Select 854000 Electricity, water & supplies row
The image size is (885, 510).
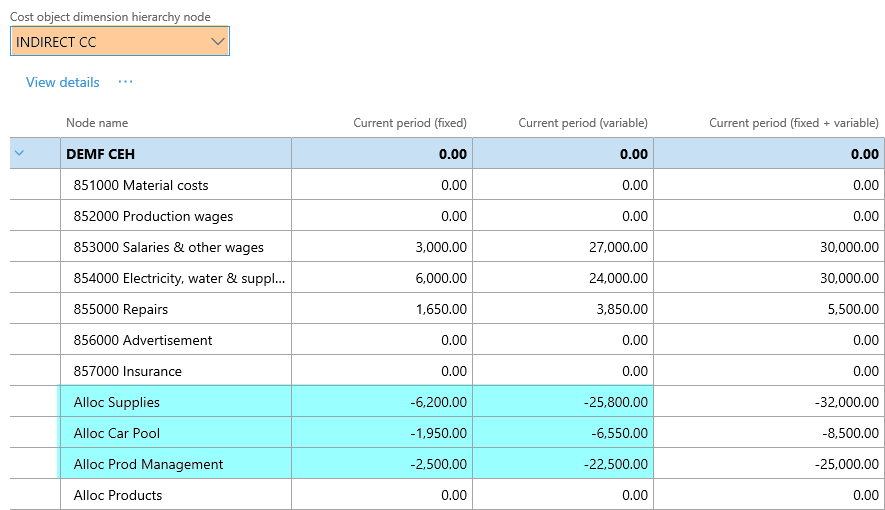point(179,278)
